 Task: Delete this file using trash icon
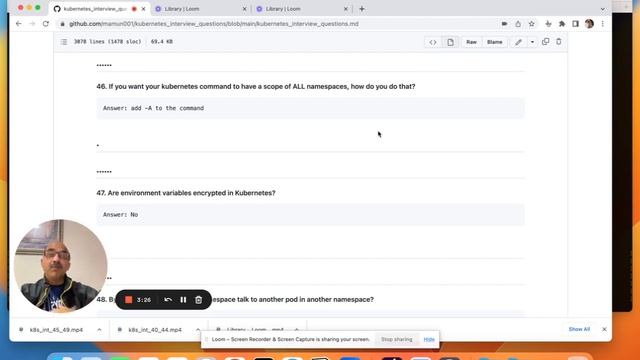[x=559, y=42]
